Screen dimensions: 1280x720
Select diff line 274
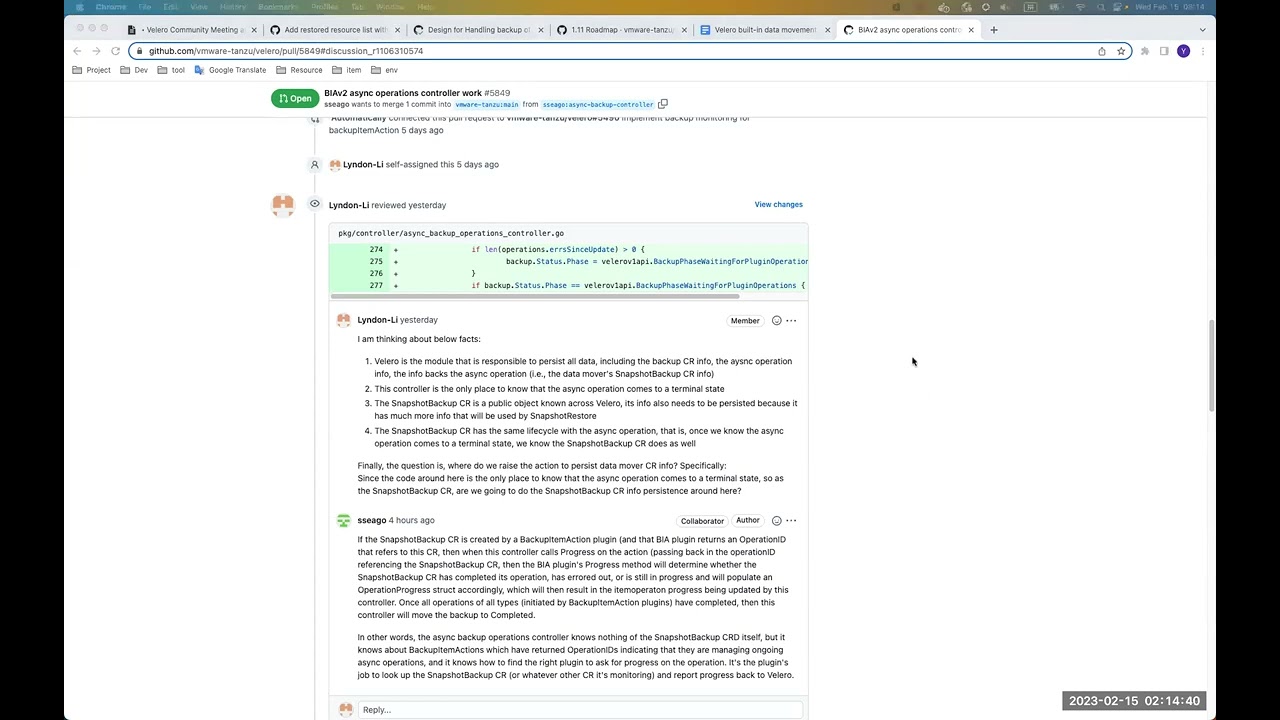376,249
